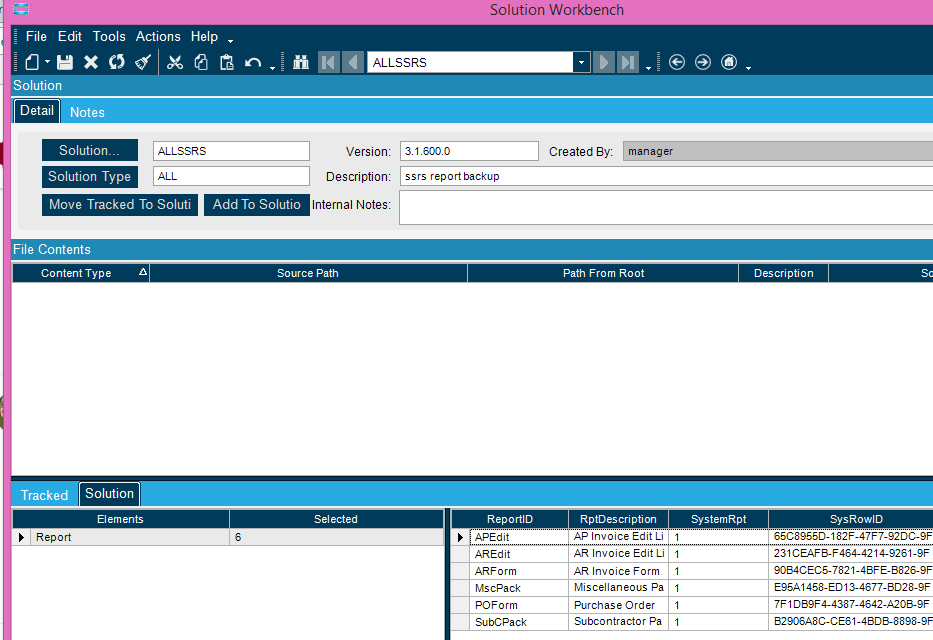Viewport: 933px width, 640px height.
Task: Switch to the Notes tab
Action: (x=87, y=112)
